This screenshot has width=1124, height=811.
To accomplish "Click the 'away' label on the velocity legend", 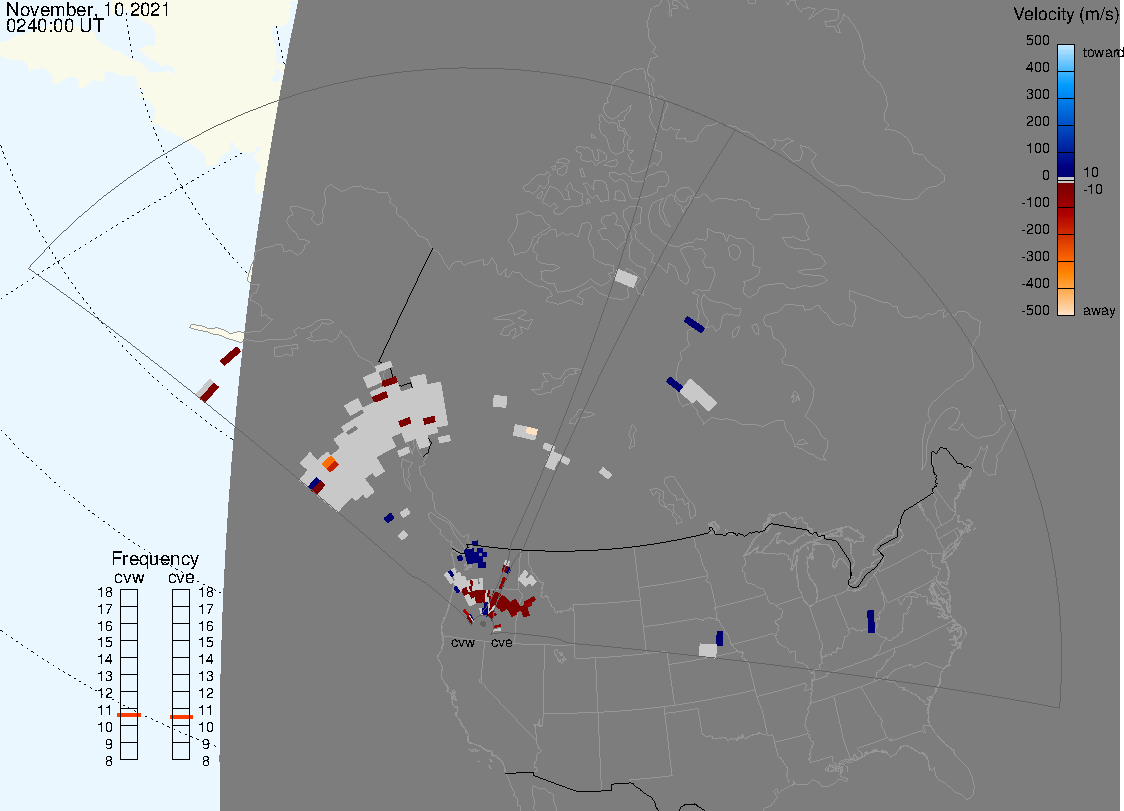I will click(1099, 310).
